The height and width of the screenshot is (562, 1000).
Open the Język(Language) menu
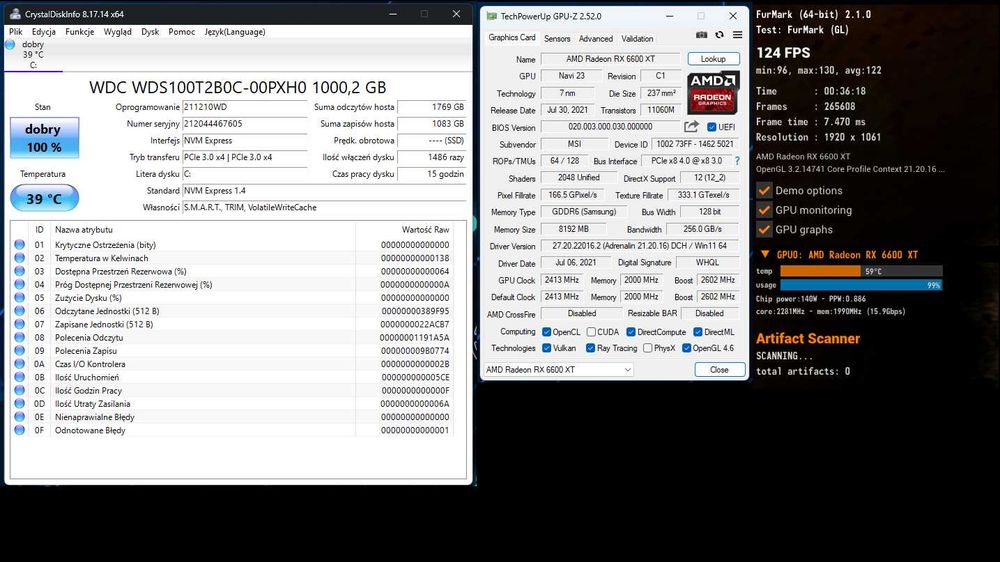click(235, 31)
